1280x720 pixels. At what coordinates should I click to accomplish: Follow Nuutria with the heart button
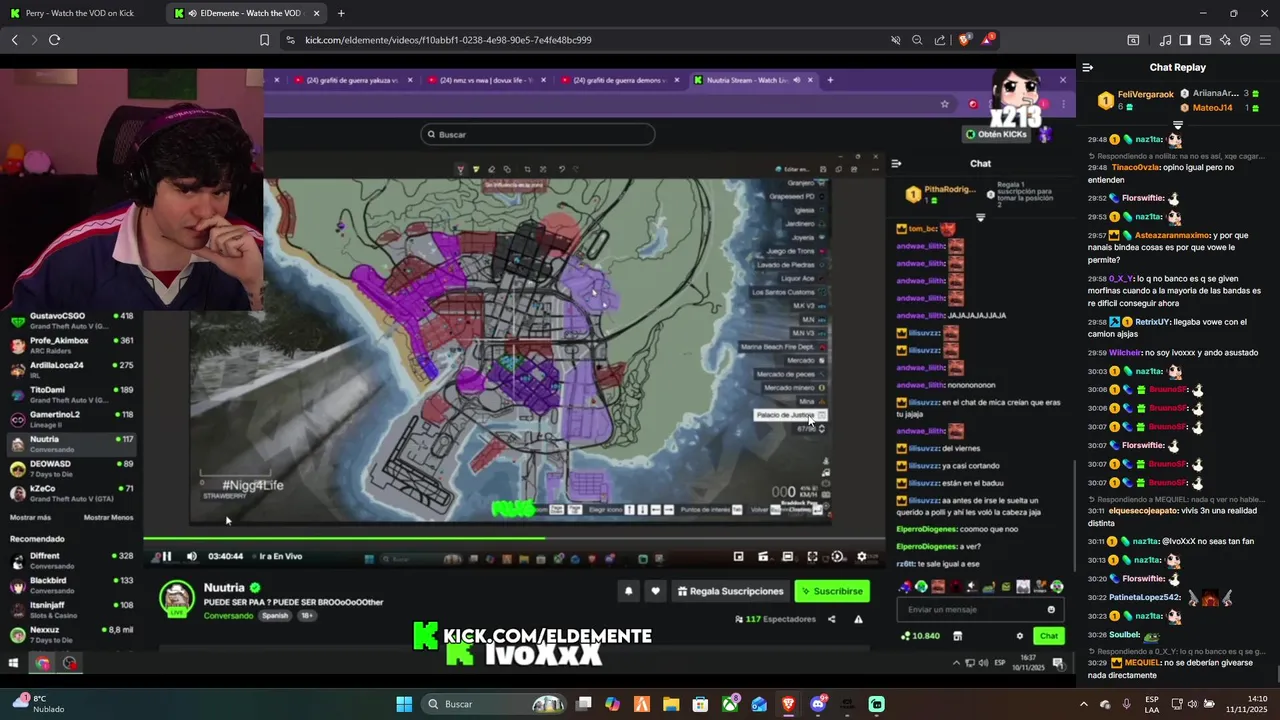pyautogui.click(x=655, y=591)
